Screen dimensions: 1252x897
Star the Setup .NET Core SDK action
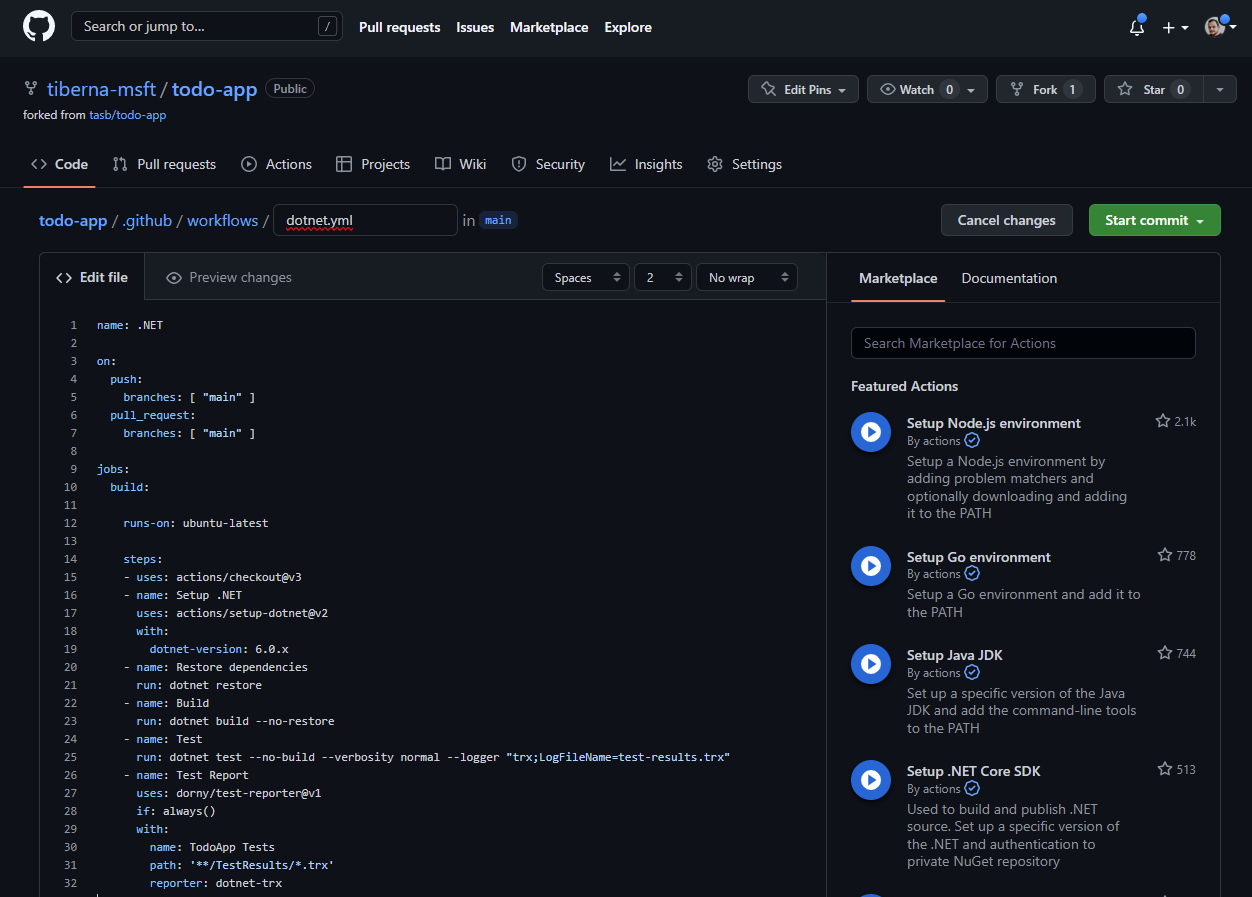click(x=1163, y=768)
